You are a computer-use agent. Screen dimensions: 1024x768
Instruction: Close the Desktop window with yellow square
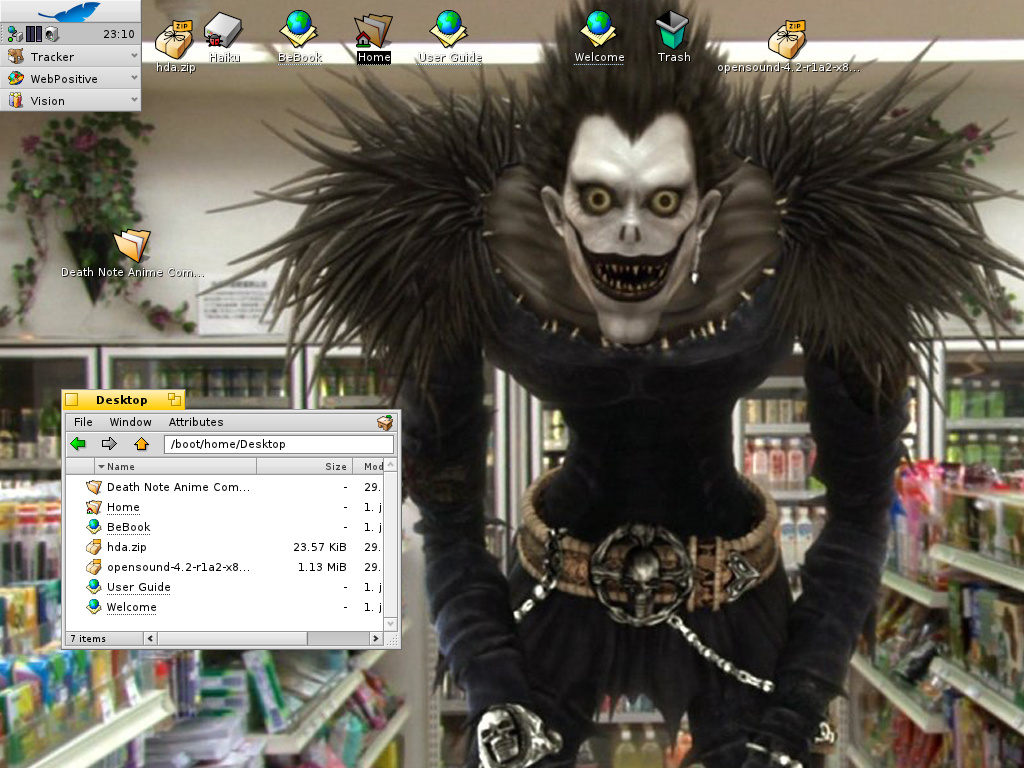coord(72,400)
